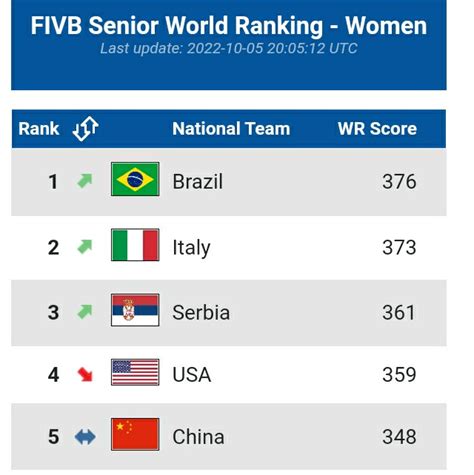Screen dimensions: 474x475
Task: Click the Serbia flag icon
Action: pyautogui.click(x=135, y=310)
